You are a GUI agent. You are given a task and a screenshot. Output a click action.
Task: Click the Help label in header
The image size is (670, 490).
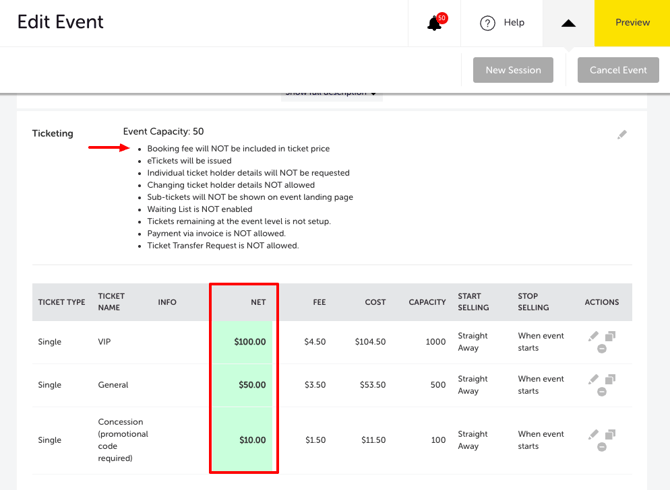514,23
